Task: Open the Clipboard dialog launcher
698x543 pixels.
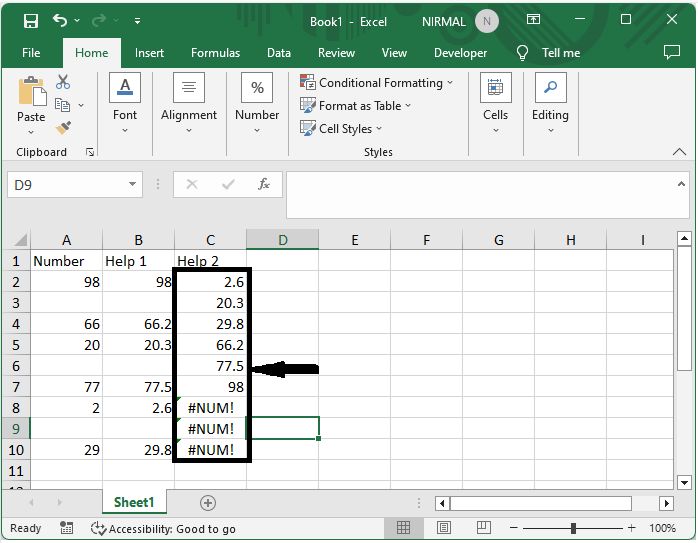Action: point(90,152)
